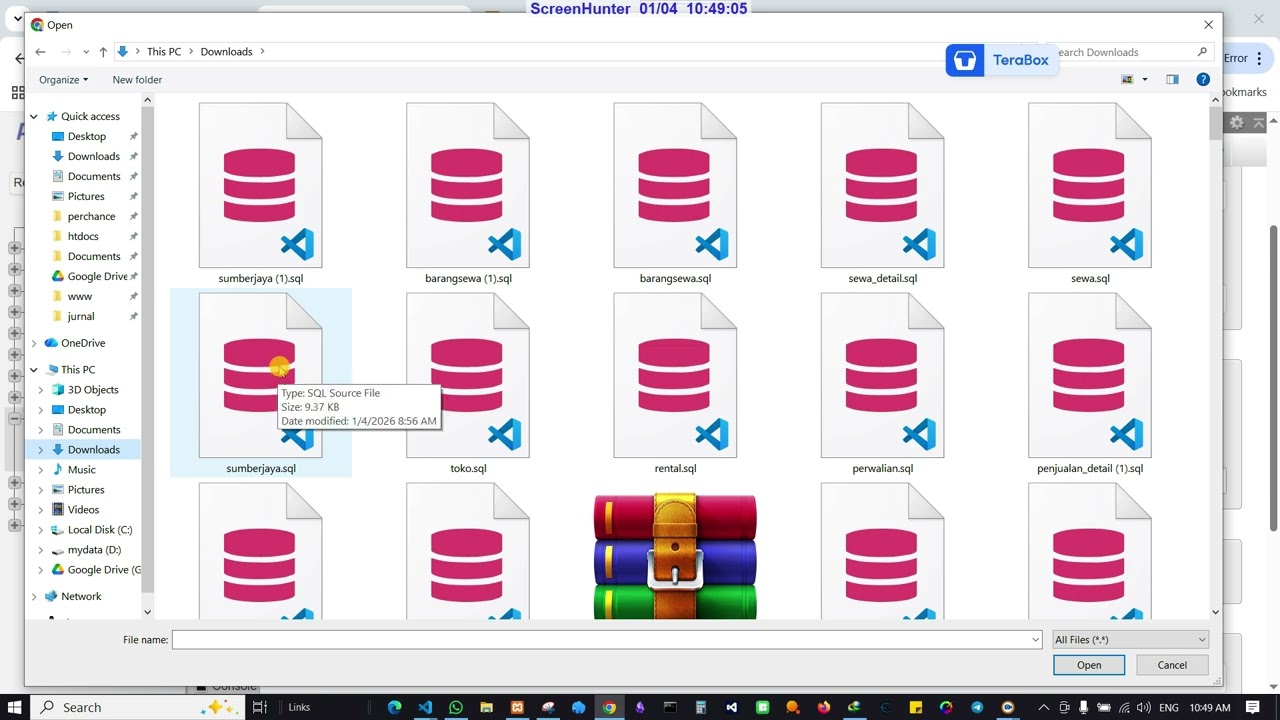The height and width of the screenshot is (720, 1280).
Task: Click the Cancel button
Action: 1172,665
